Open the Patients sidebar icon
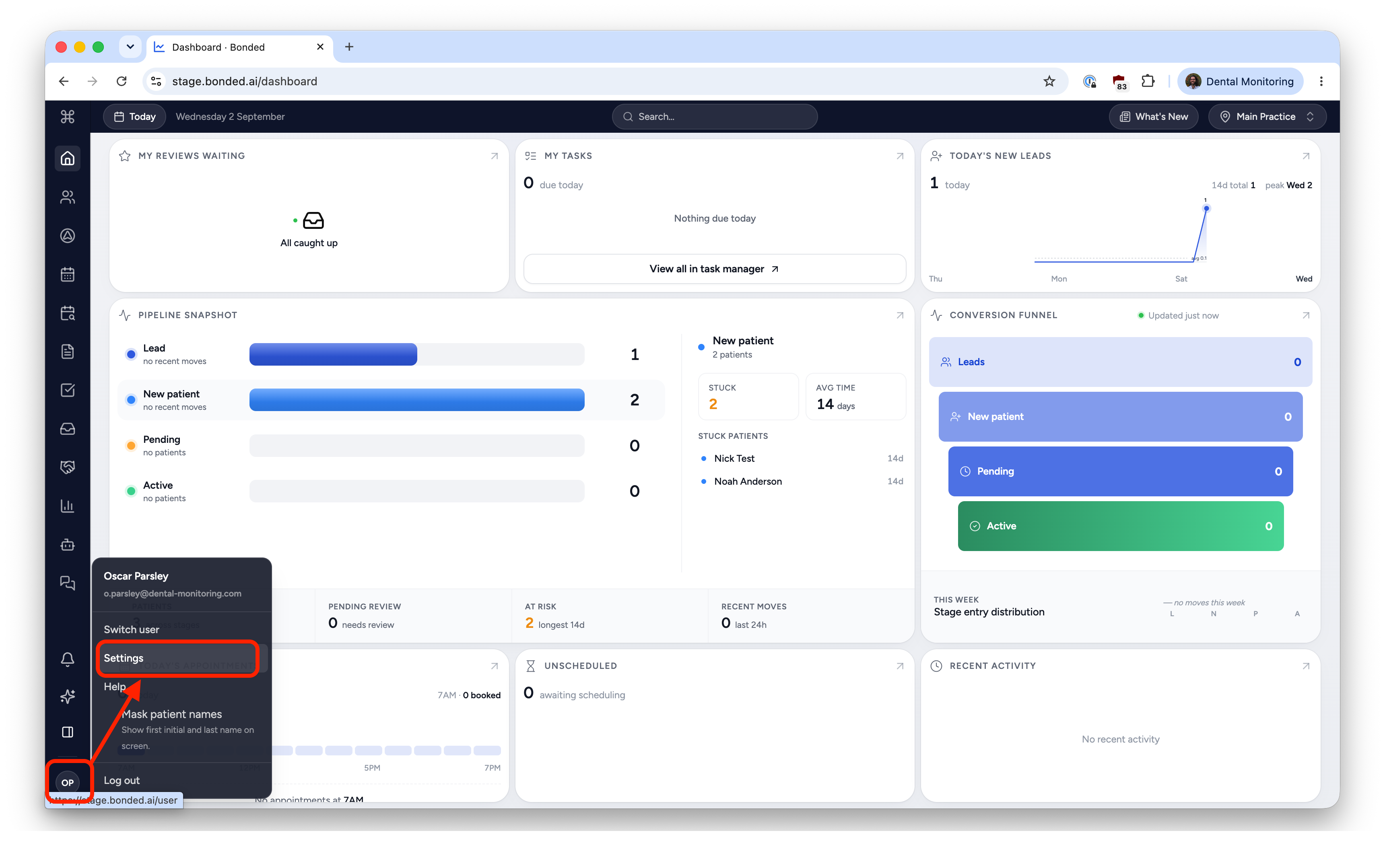The height and width of the screenshot is (868, 1385). pos(68,197)
